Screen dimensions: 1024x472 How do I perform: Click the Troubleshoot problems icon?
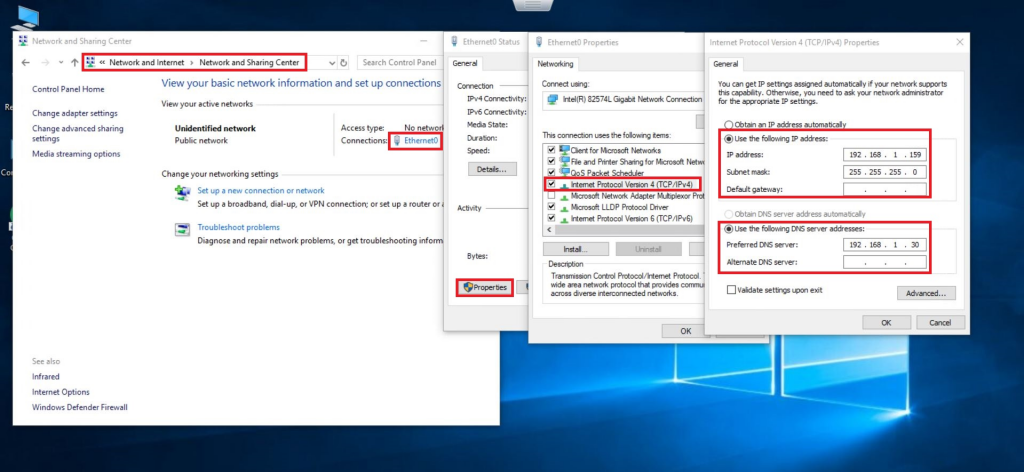pyautogui.click(x=182, y=229)
